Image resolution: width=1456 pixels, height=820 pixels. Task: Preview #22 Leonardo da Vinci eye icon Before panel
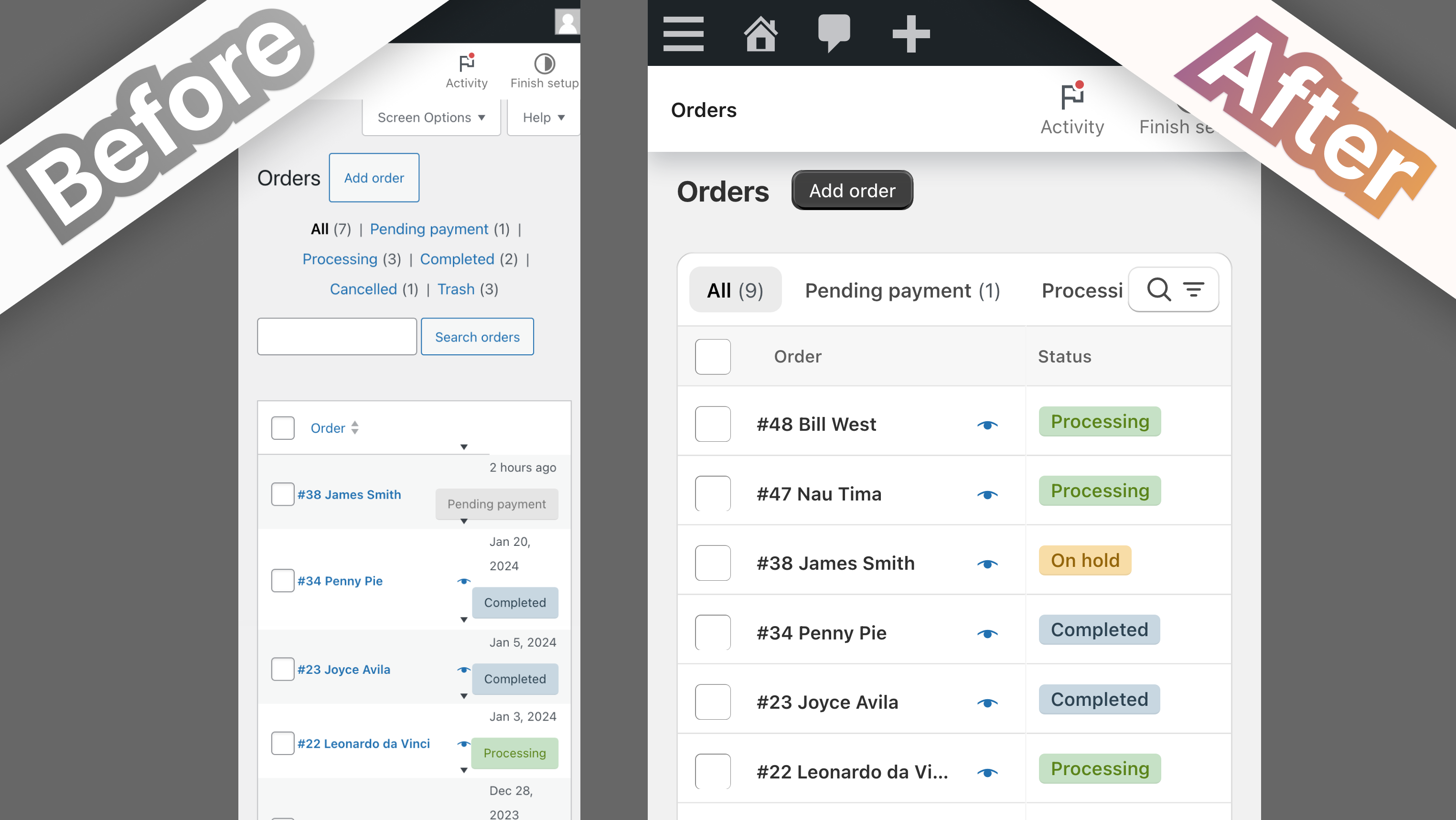tap(463, 743)
